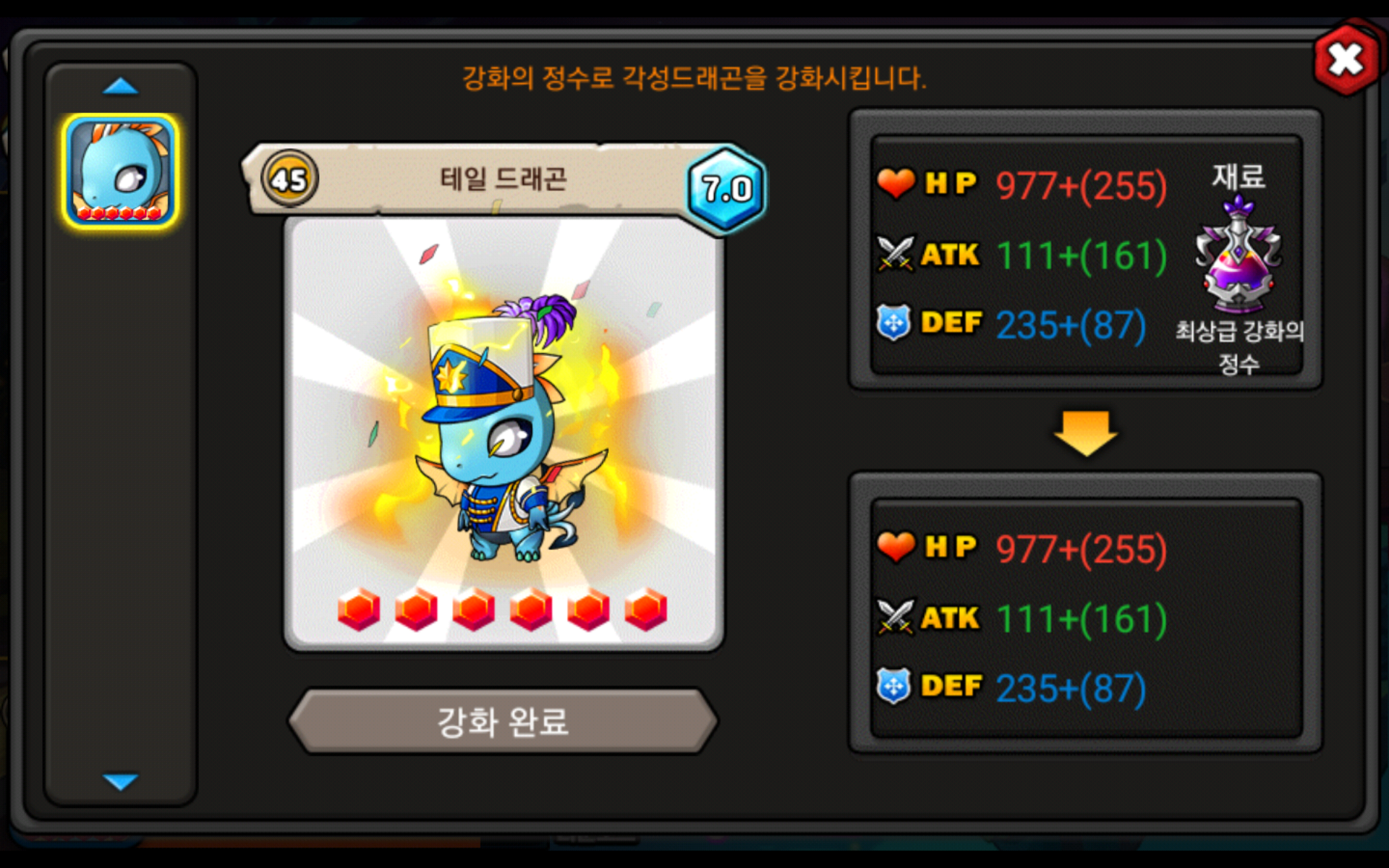The image size is (1389, 868).
Task: Click the 최상급 강화의 정수 material label
Action: pos(1239,347)
